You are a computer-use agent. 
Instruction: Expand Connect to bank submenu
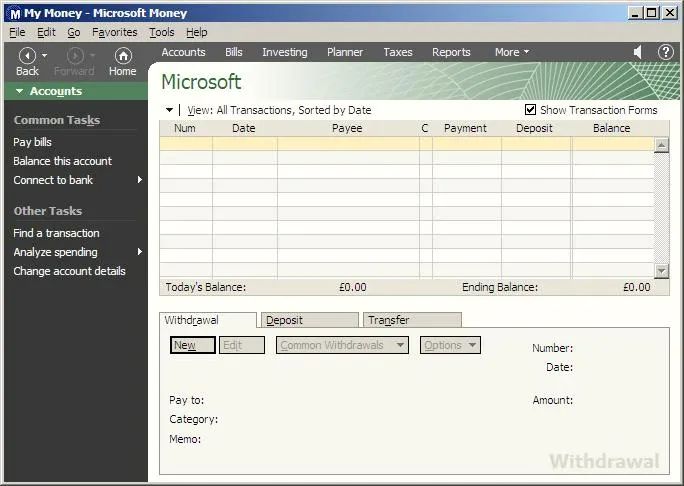click(139, 180)
